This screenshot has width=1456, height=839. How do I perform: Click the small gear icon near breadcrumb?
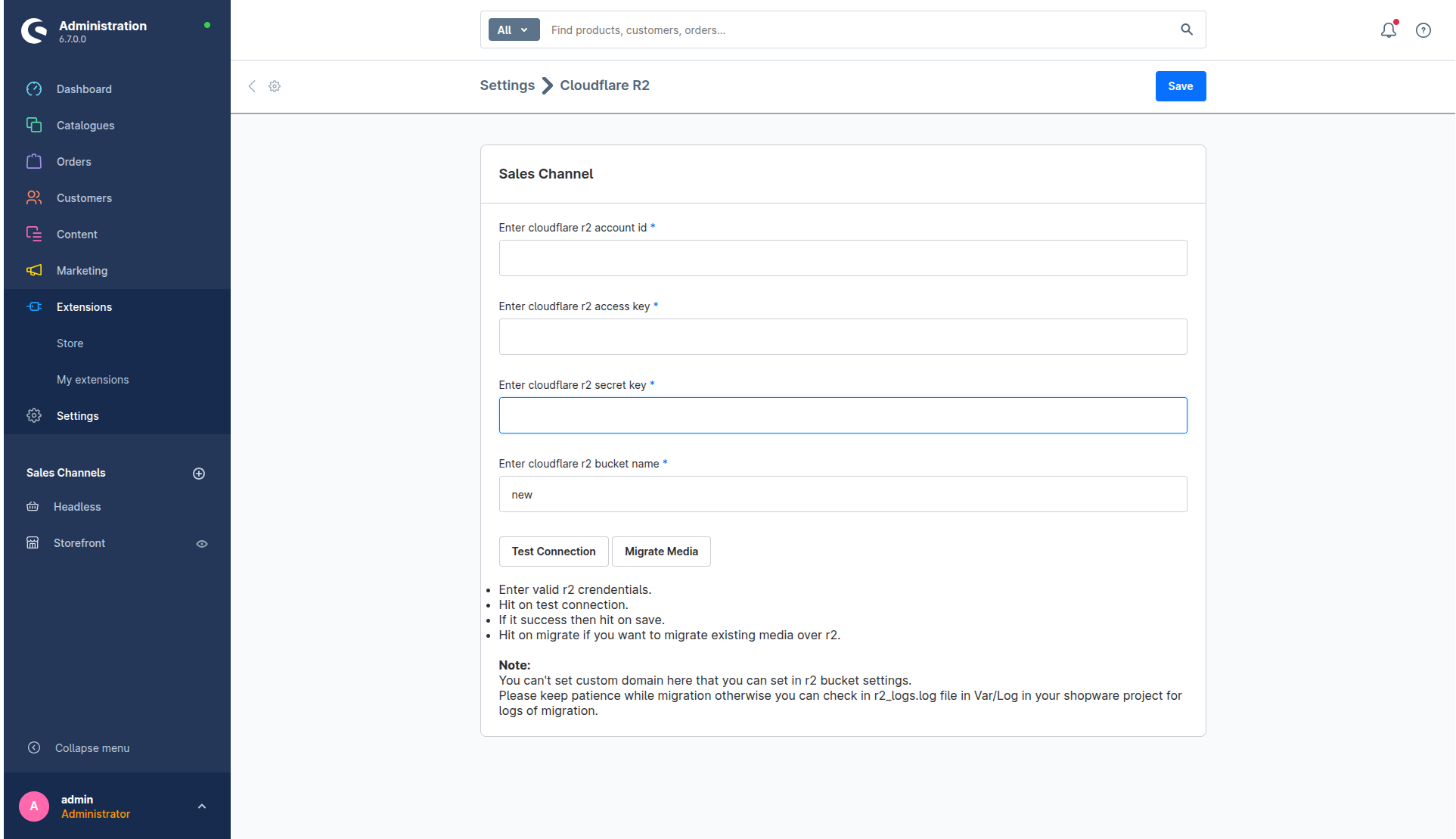(275, 86)
